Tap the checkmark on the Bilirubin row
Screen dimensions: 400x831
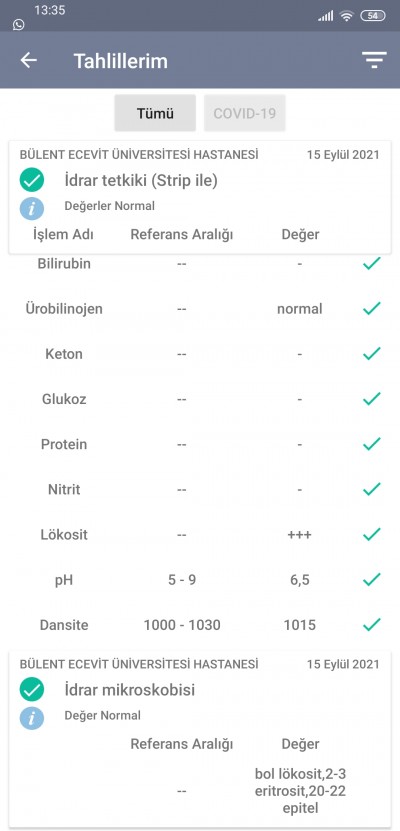coord(372,263)
